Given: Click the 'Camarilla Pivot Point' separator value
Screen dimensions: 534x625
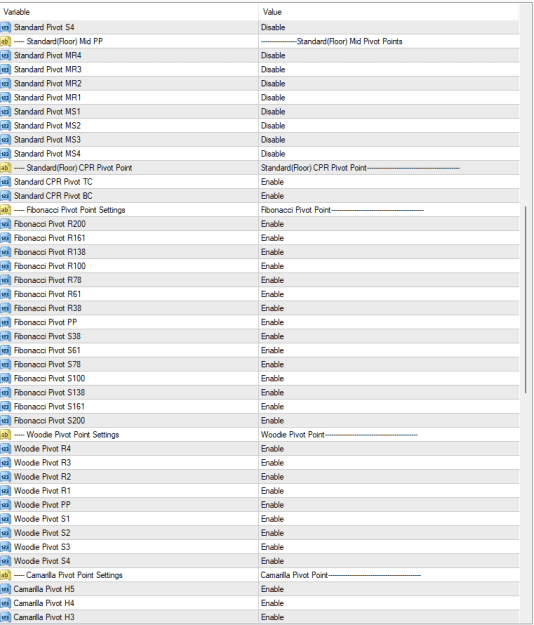Looking at the screenshot, I should coord(341,575).
